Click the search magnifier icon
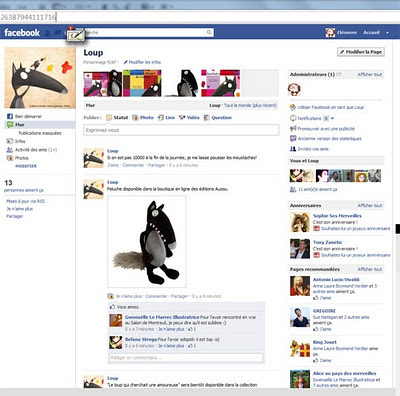 tap(209, 32)
